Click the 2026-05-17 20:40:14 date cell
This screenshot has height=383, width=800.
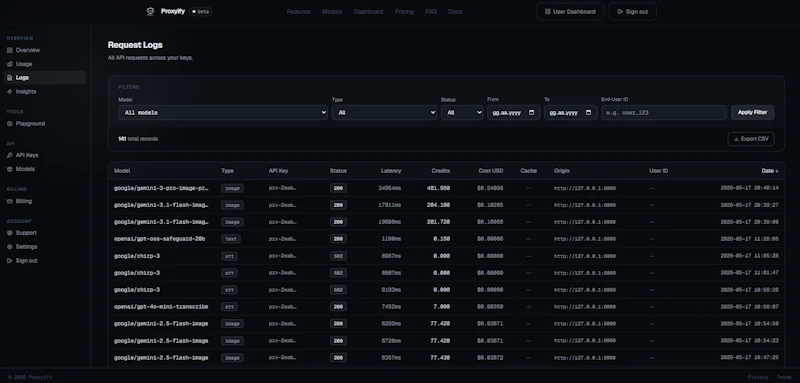coord(749,188)
